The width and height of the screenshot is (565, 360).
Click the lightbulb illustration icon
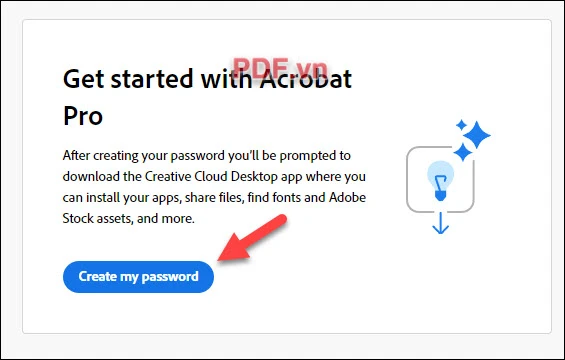[440, 181]
